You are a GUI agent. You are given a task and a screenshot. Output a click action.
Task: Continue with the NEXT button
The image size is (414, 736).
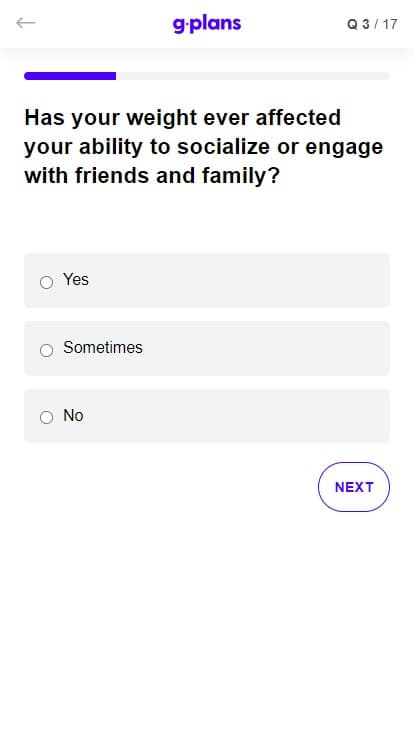354,487
